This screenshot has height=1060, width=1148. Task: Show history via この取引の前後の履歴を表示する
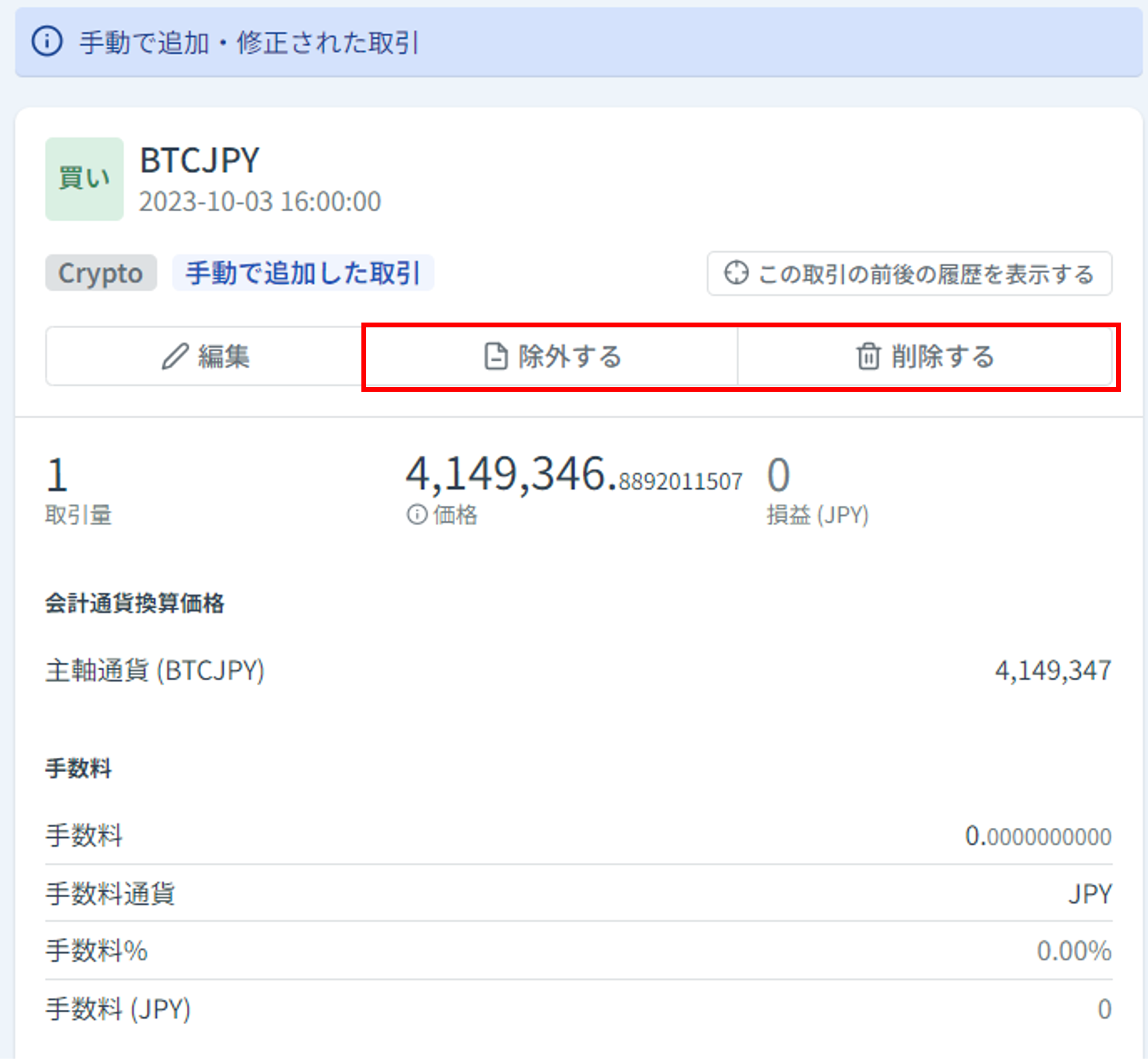pyautogui.click(x=910, y=274)
